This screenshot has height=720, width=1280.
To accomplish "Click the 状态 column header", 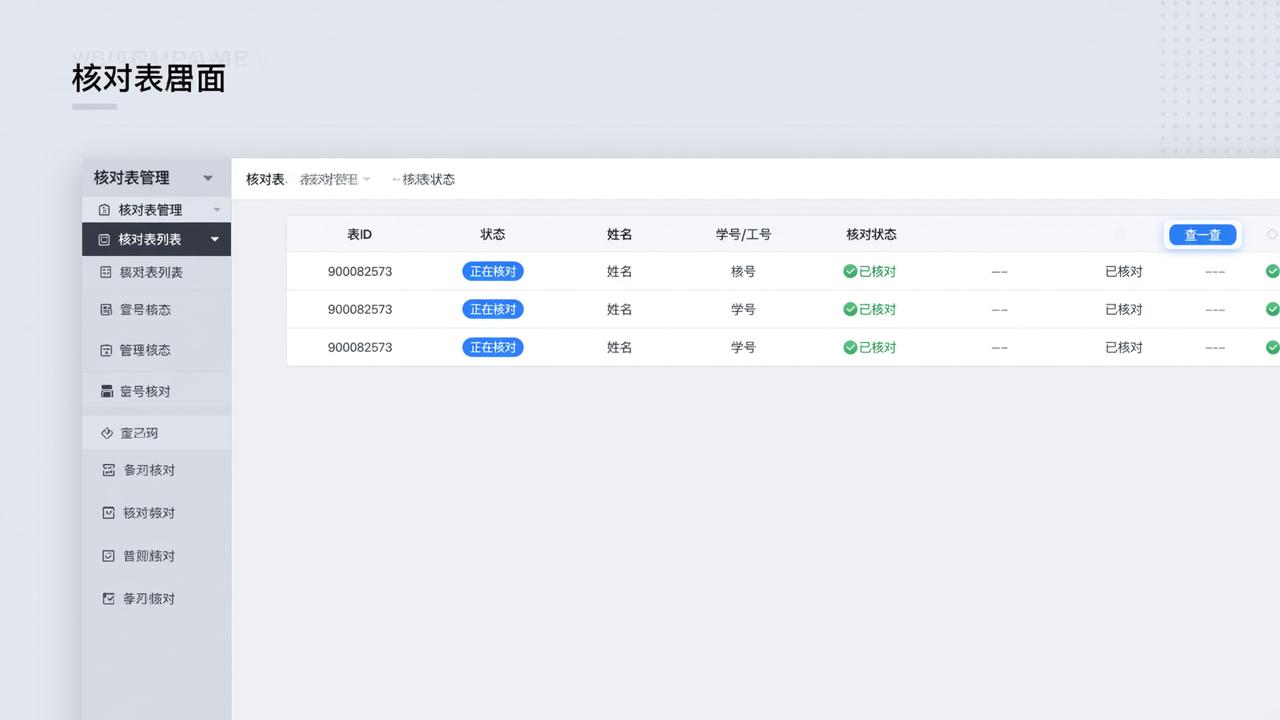I will [493, 235].
